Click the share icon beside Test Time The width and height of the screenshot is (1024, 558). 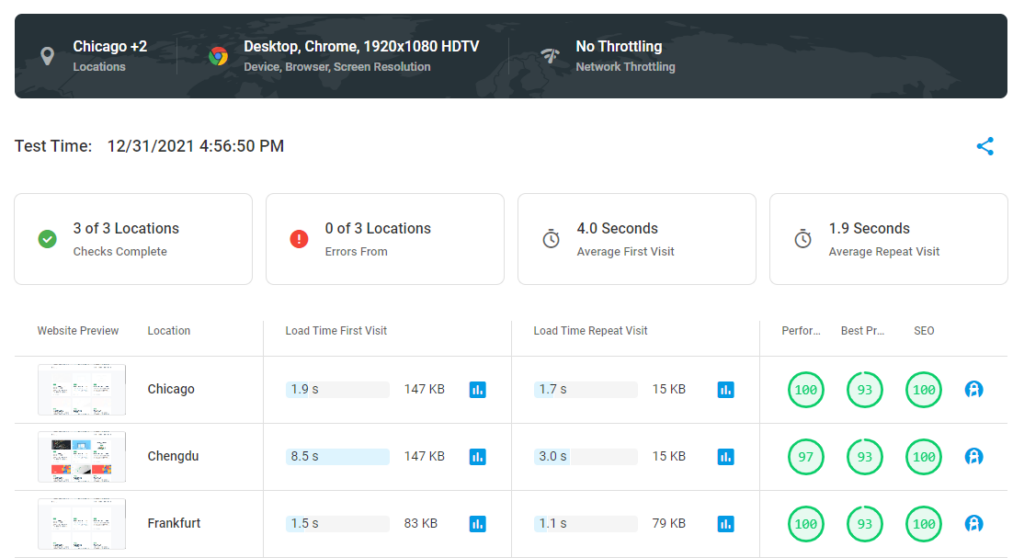(985, 147)
